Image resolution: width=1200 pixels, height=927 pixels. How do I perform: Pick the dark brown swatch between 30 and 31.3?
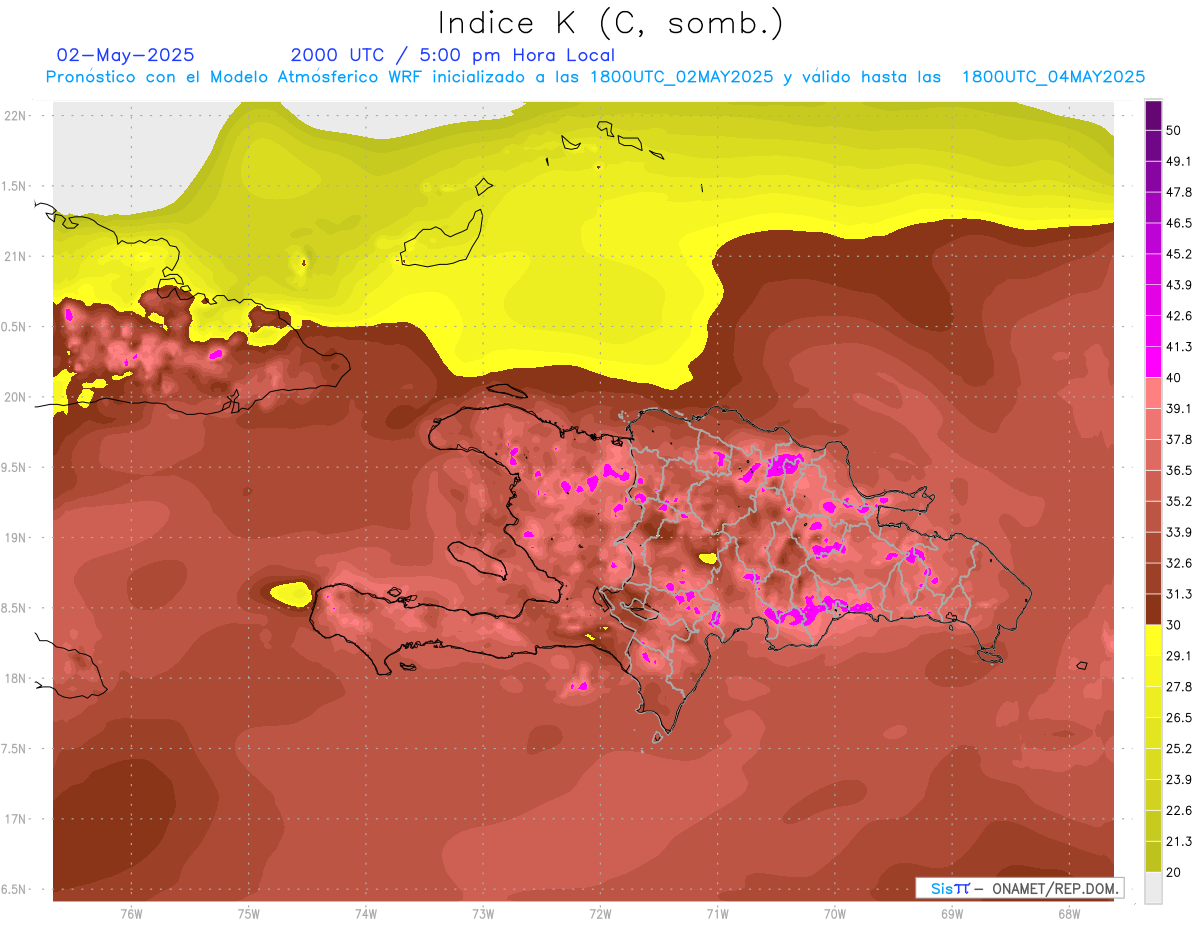[x=1153, y=610]
